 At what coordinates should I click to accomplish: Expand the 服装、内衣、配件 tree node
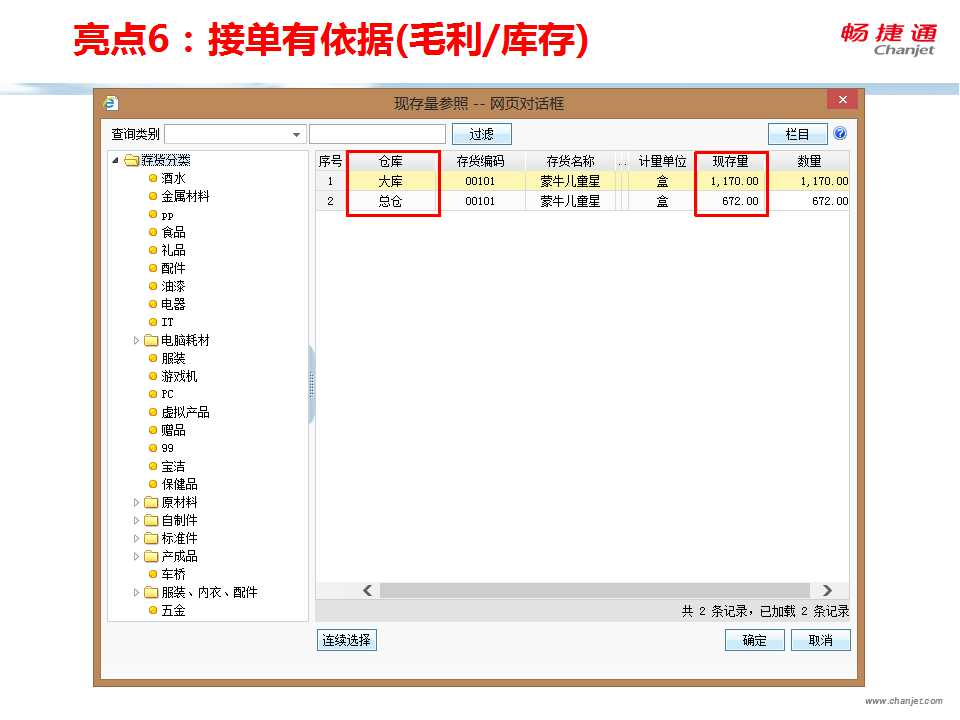pos(137,593)
